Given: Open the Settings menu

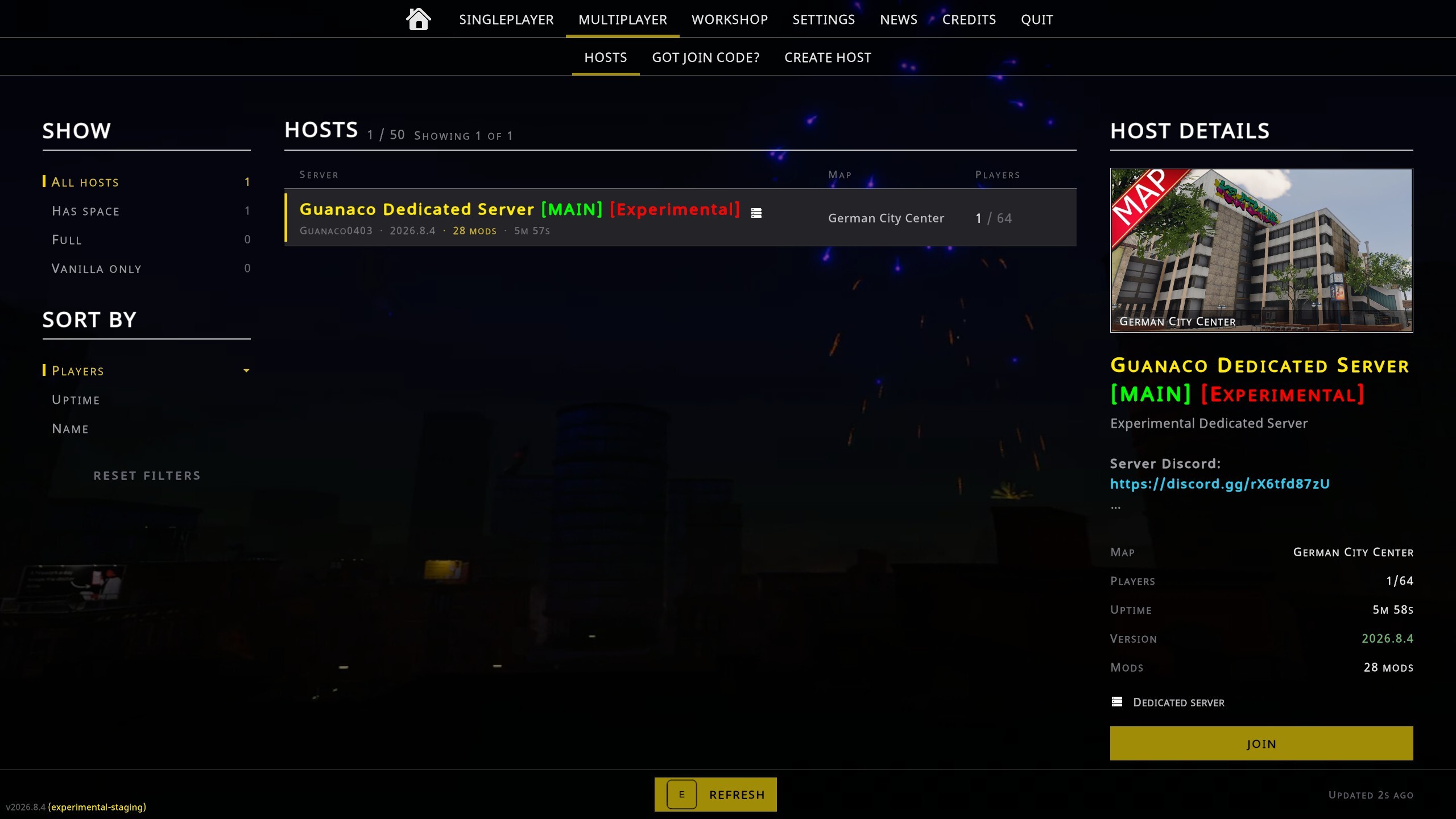Looking at the screenshot, I should click(x=824, y=19).
